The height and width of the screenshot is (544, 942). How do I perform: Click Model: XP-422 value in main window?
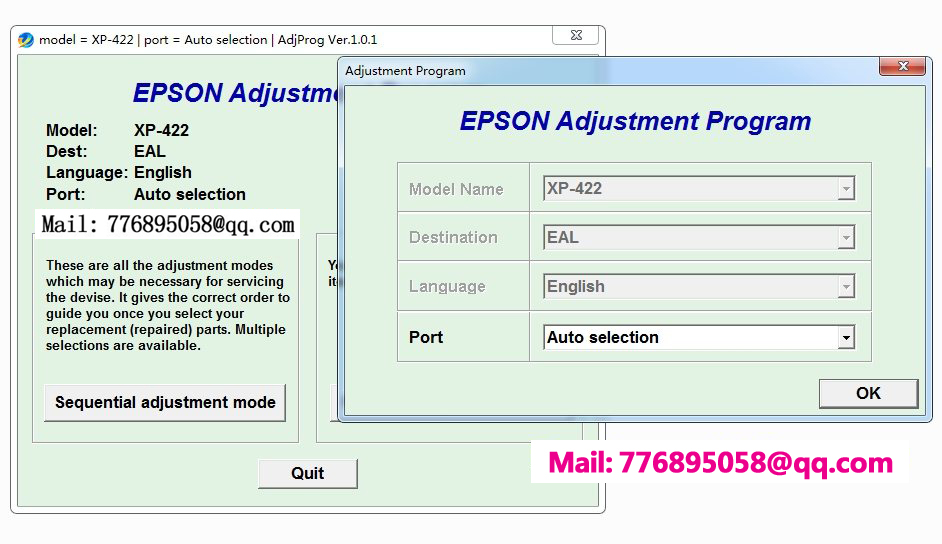coord(162,130)
